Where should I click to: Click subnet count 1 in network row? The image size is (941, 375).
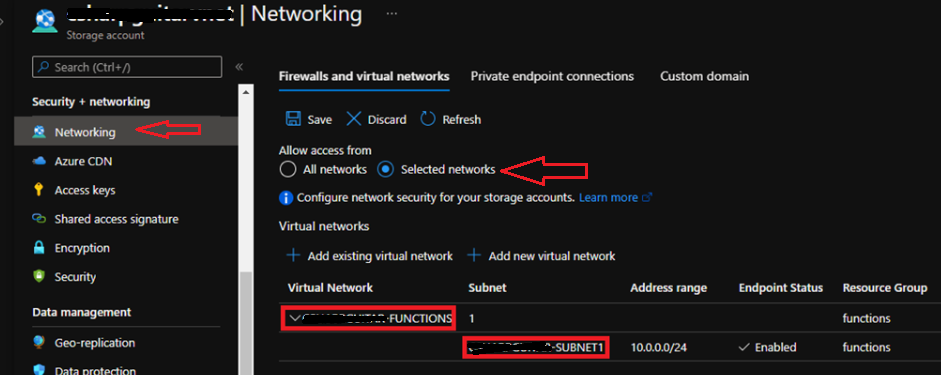coord(472,319)
